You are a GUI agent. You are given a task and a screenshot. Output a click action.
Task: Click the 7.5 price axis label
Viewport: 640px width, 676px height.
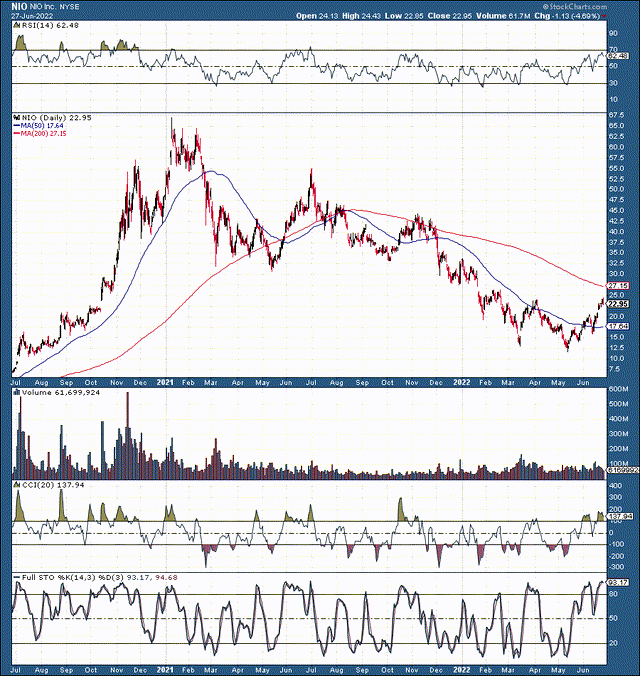pyautogui.click(x=614, y=369)
